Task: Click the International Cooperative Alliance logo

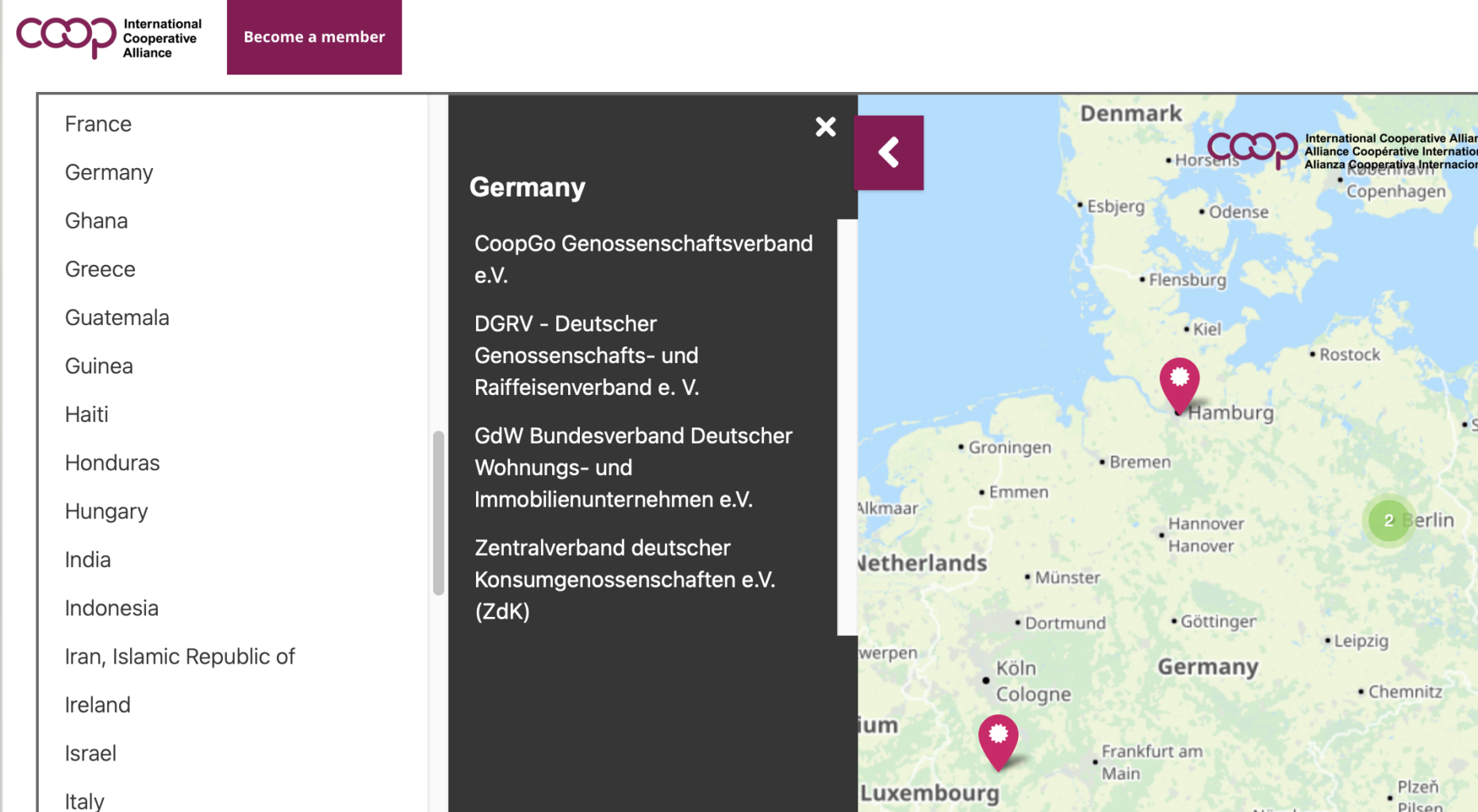Action: [x=109, y=37]
